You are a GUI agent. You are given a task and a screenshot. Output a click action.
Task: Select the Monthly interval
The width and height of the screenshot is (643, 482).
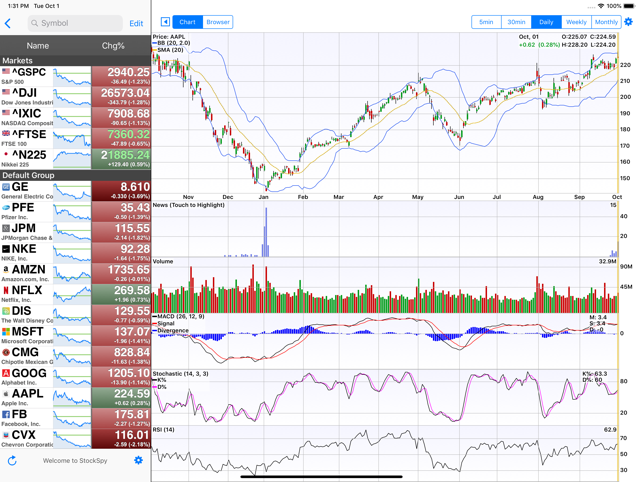click(606, 22)
